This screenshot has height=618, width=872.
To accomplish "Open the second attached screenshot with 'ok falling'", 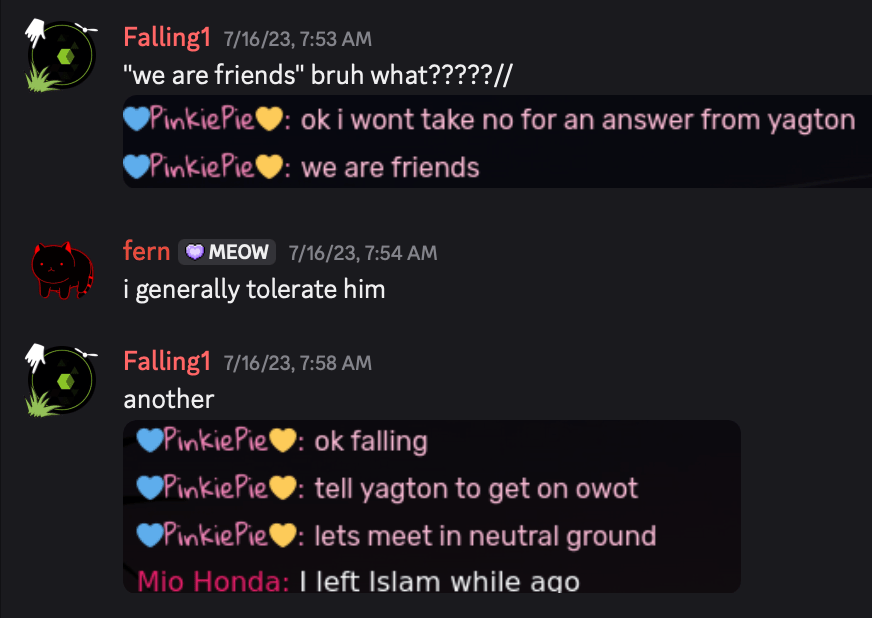I will coord(432,506).
